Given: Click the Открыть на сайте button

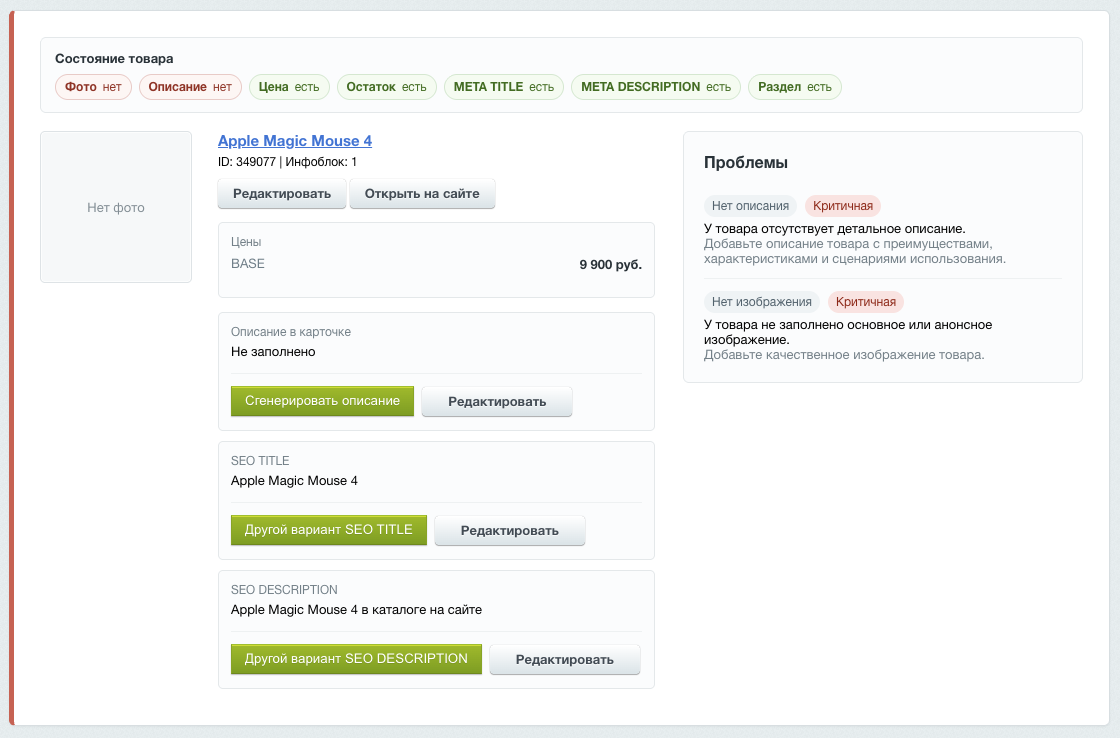Looking at the screenshot, I should pos(422,194).
